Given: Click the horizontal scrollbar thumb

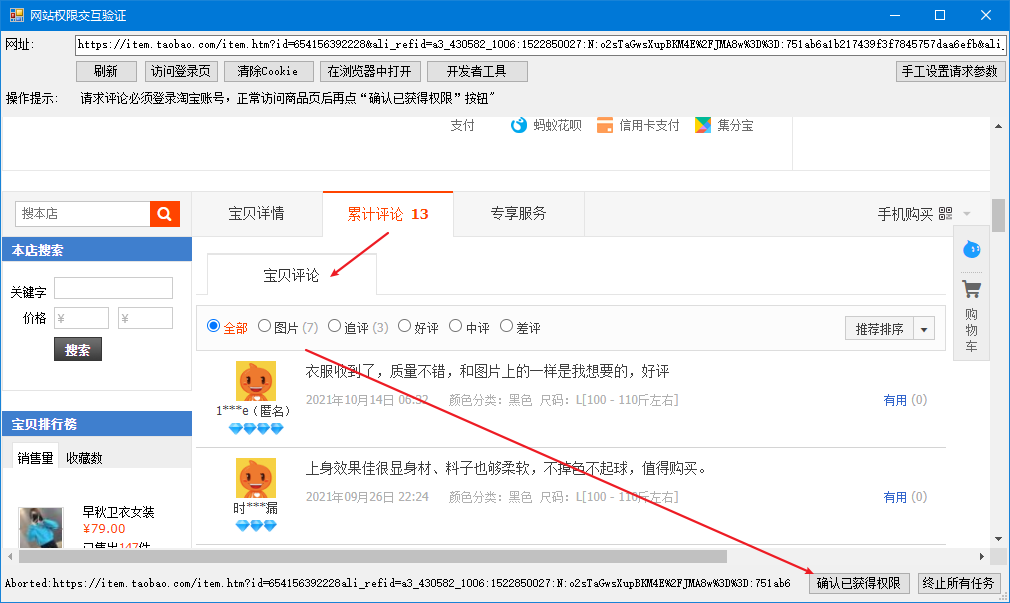Looking at the screenshot, I should (x=373, y=556).
